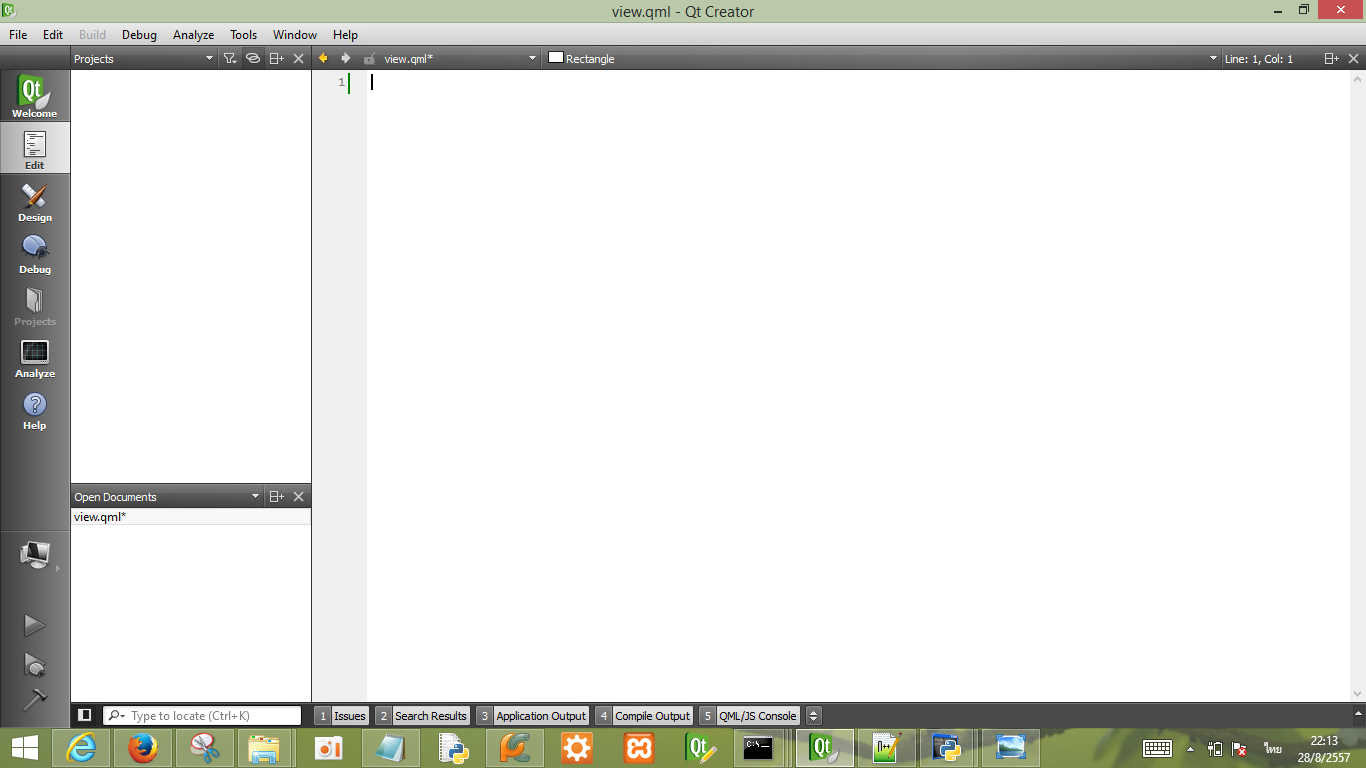This screenshot has height=768, width=1366.
Task: Start debugging with the debug run icon
Action: click(x=34, y=663)
